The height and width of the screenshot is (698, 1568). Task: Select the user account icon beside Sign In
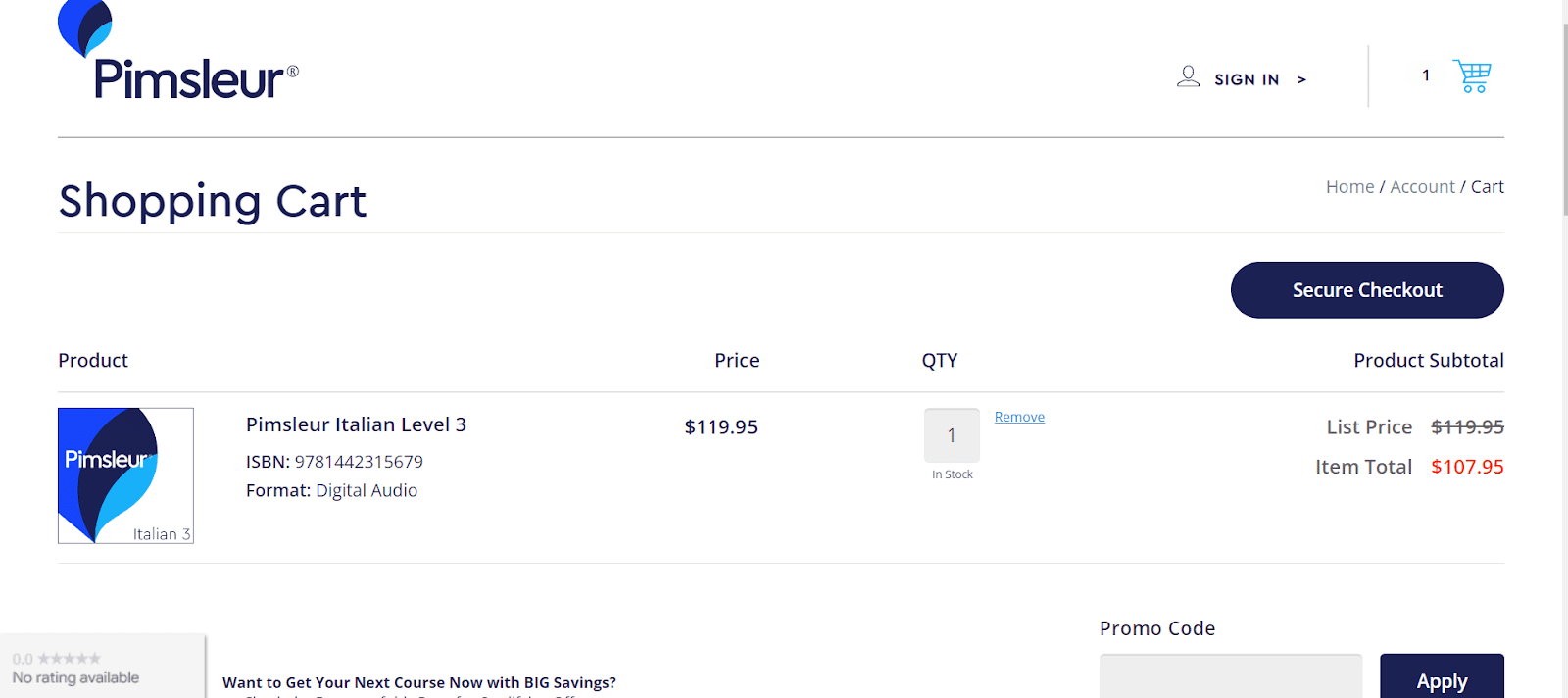tap(1188, 76)
